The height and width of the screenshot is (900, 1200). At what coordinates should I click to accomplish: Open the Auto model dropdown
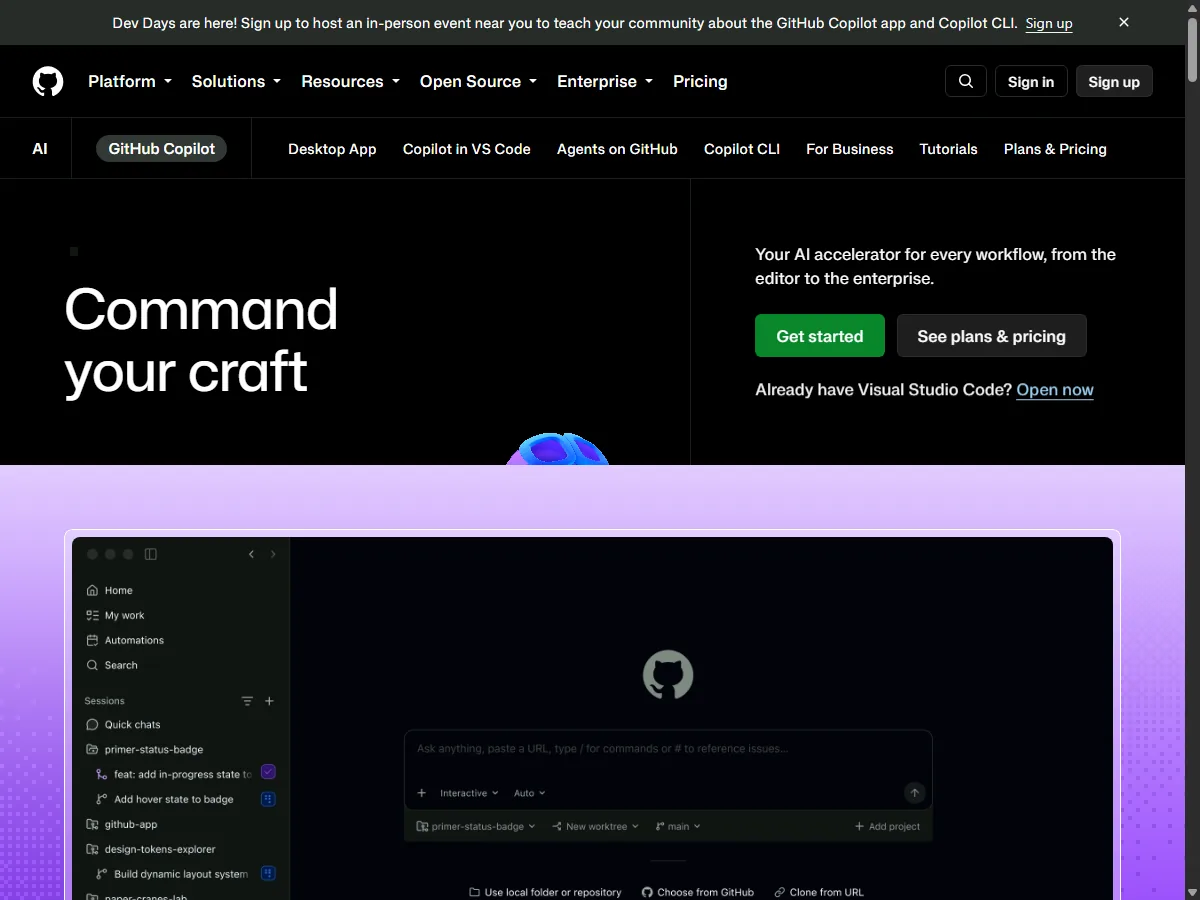[x=530, y=793]
